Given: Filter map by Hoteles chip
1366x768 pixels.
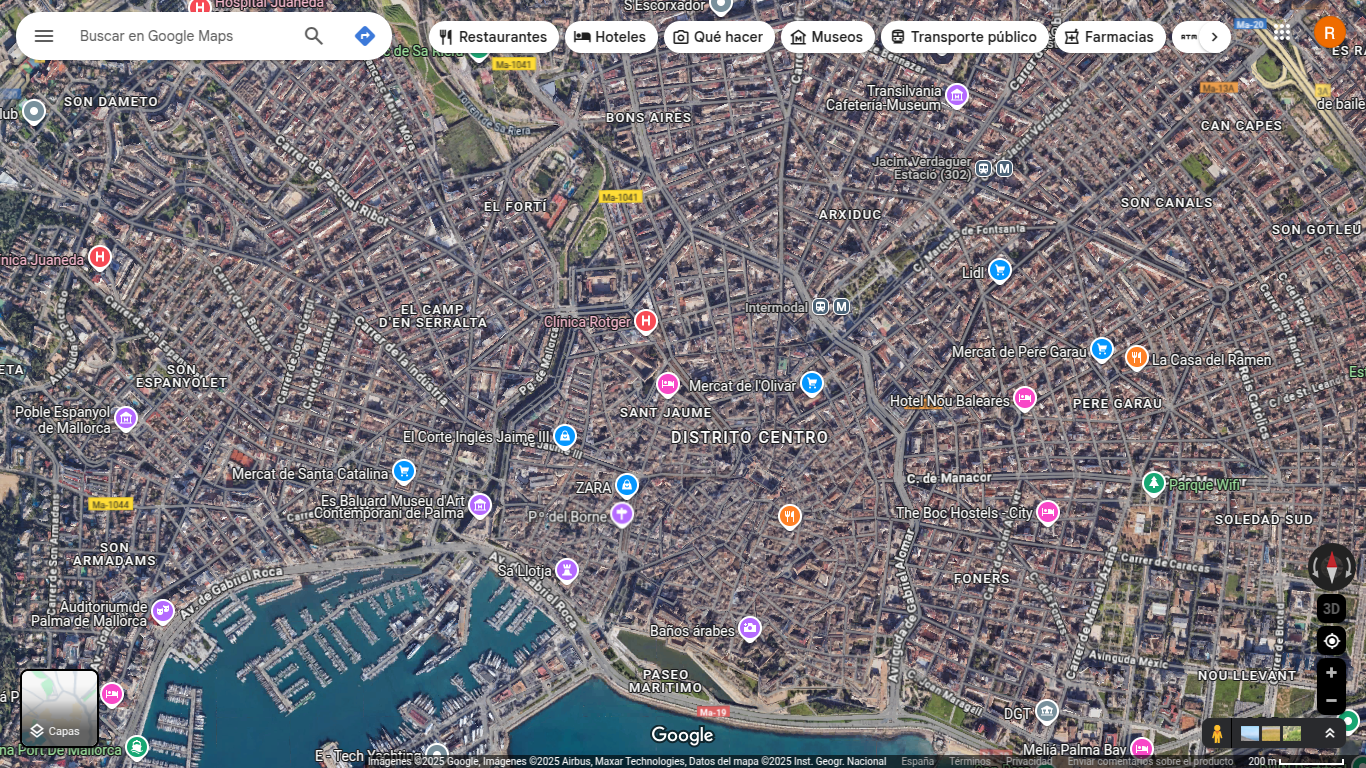Looking at the screenshot, I should click(611, 37).
